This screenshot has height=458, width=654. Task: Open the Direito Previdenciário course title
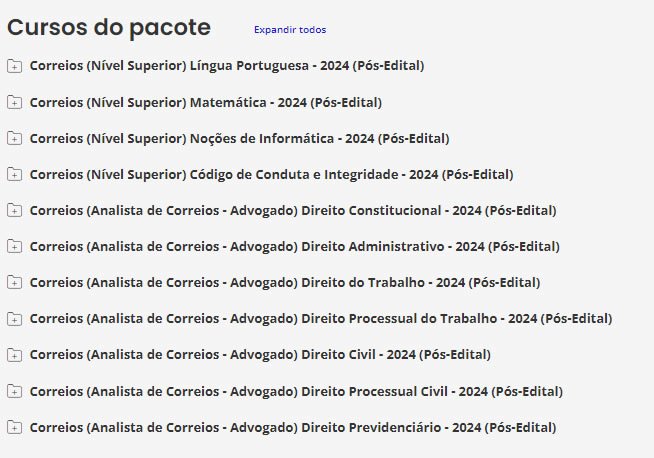[293, 427]
